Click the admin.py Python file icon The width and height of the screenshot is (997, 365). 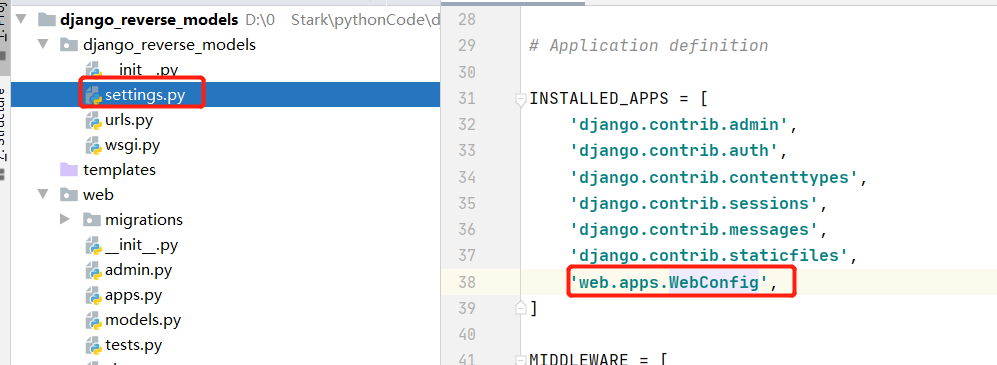click(93, 270)
